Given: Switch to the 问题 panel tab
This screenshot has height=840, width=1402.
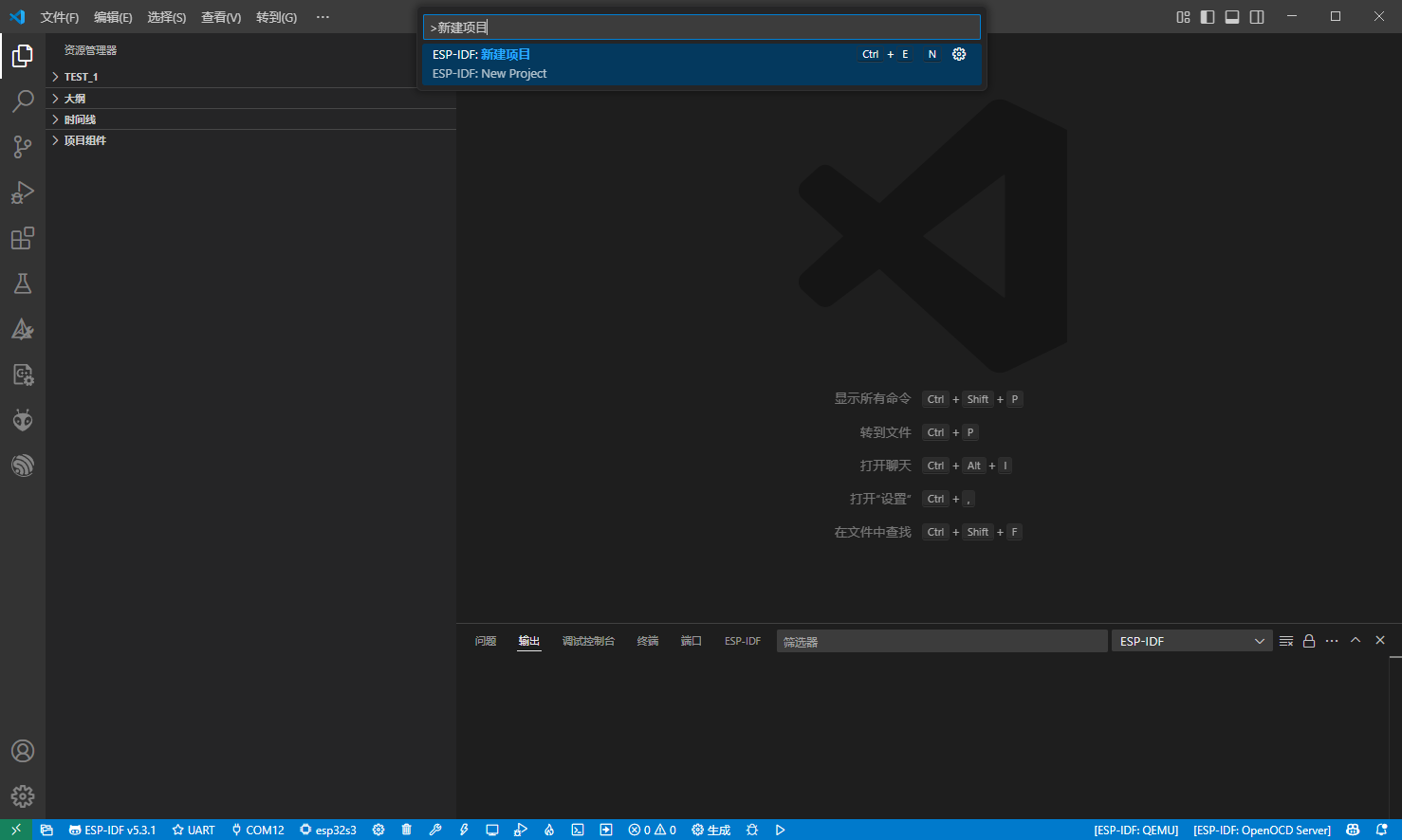Looking at the screenshot, I should click(x=486, y=641).
